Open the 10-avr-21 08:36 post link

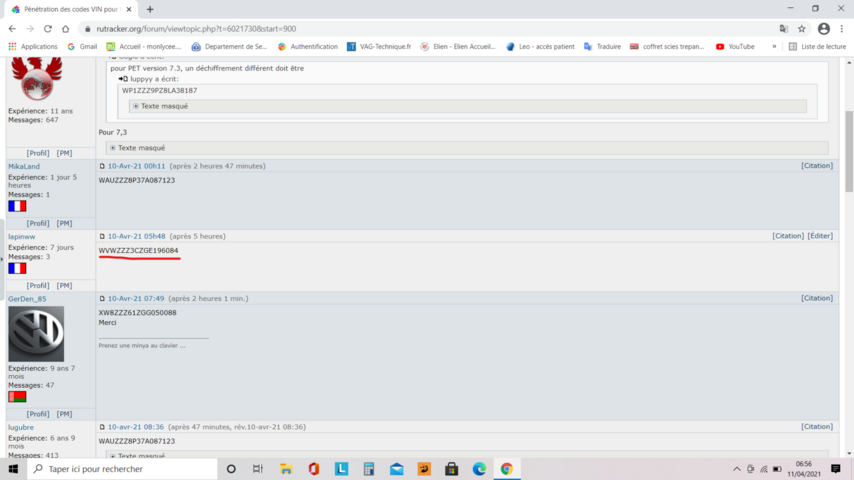(x=136, y=427)
